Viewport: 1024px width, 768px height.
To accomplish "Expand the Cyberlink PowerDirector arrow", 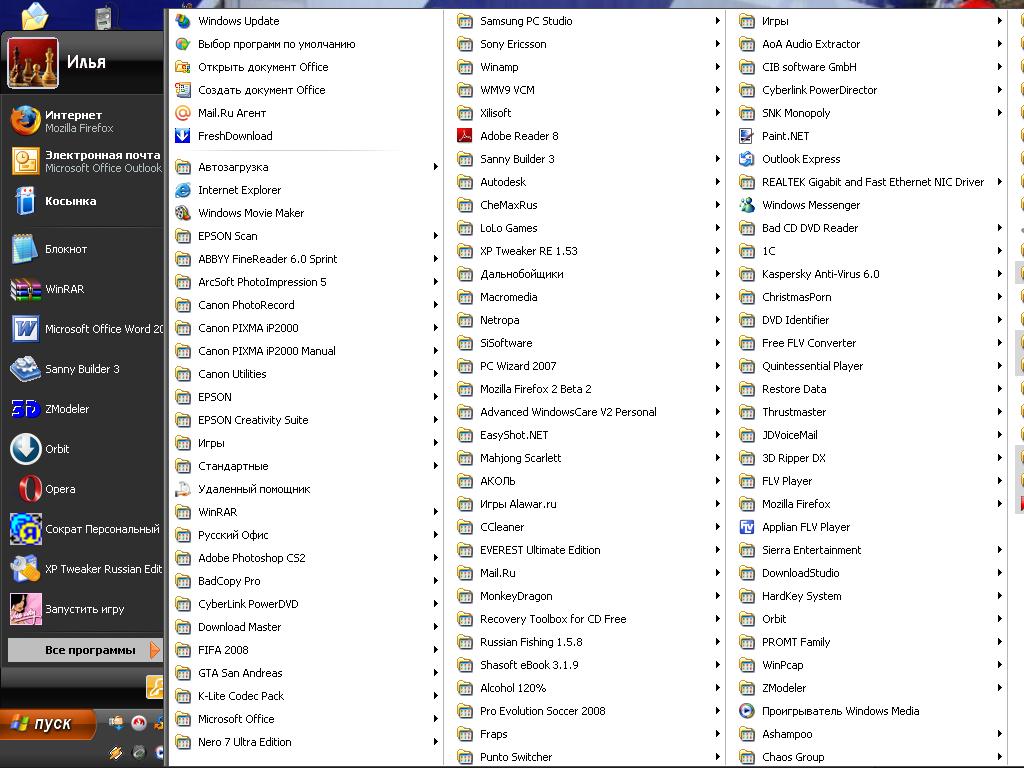I will pos(999,89).
